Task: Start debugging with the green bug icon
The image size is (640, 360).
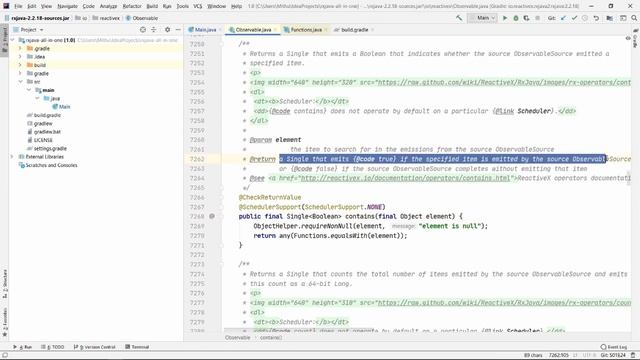Action: 516,18
